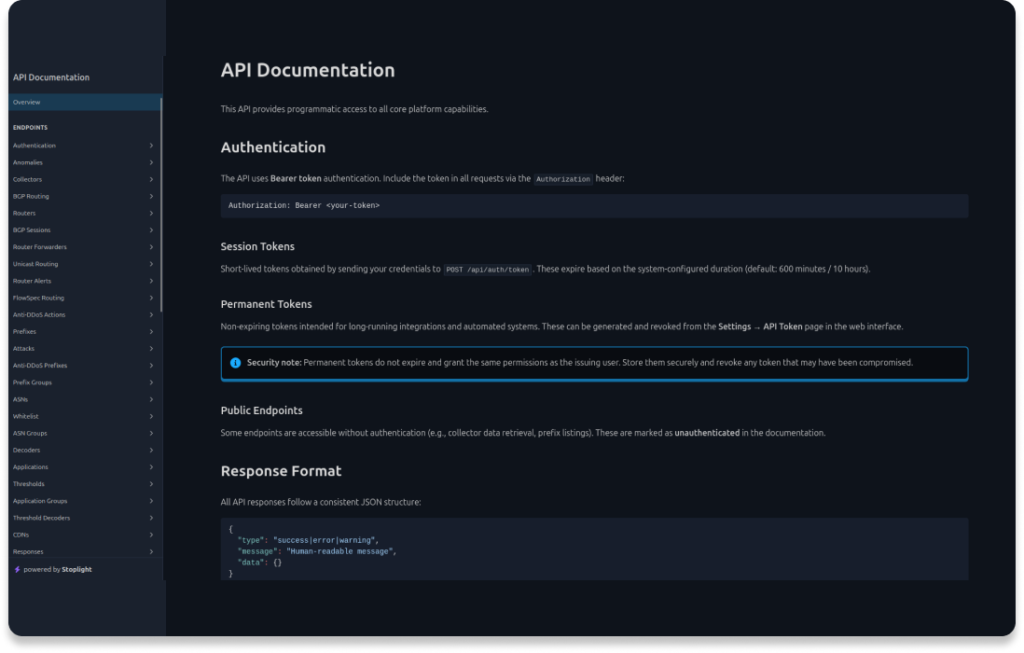Viewport: 1024px width, 653px height.
Task: Click the arrow icon beside Whitelist
Action: [x=151, y=417]
